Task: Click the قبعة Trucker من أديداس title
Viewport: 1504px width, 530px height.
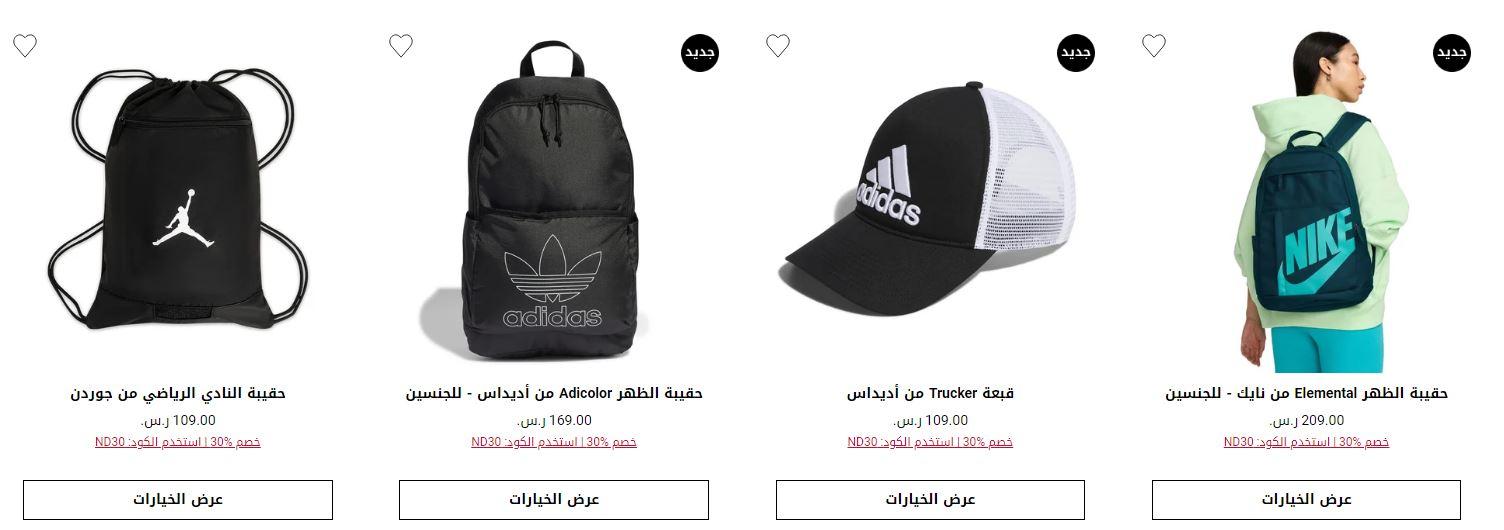Action: point(930,393)
